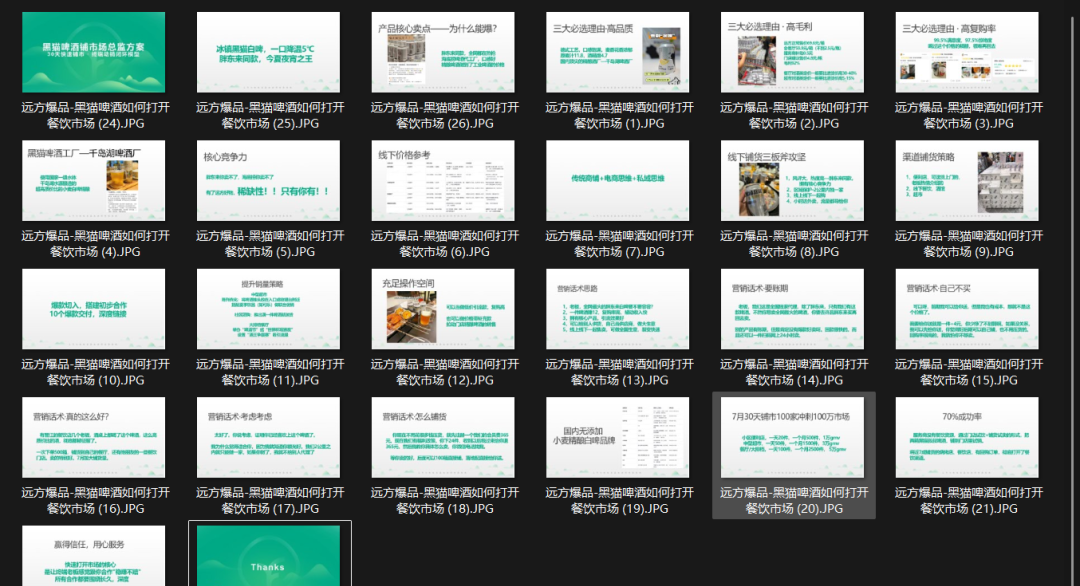
Task: Select thumbnail of file 餐饮市场 (15).JPG
Action: [x=967, y=309]
